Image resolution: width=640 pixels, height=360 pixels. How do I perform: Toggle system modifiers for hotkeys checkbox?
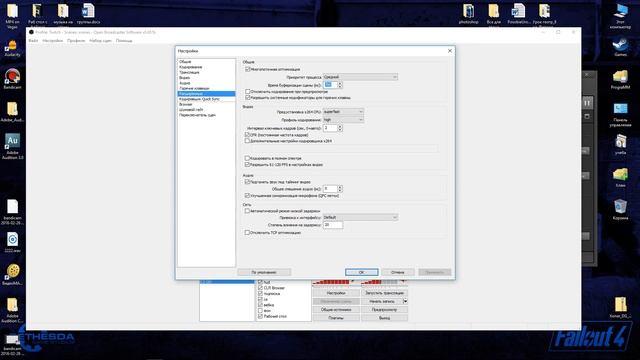click(x=247, y=98)
